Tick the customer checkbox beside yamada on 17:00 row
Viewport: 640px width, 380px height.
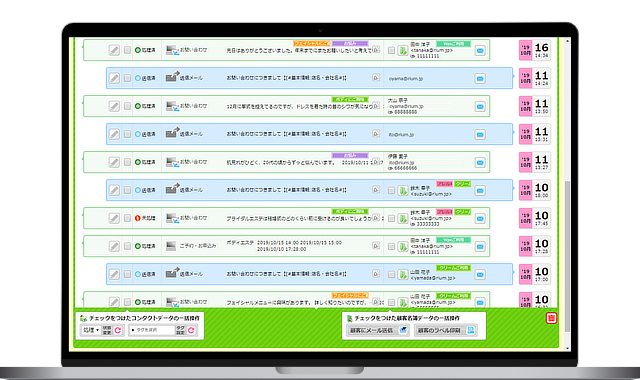[x=391, y=275]
